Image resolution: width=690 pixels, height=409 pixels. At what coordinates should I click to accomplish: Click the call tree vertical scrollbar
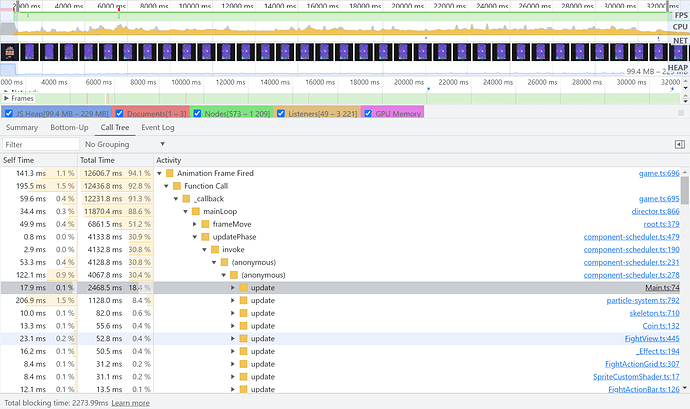click(x=685, y=280)
